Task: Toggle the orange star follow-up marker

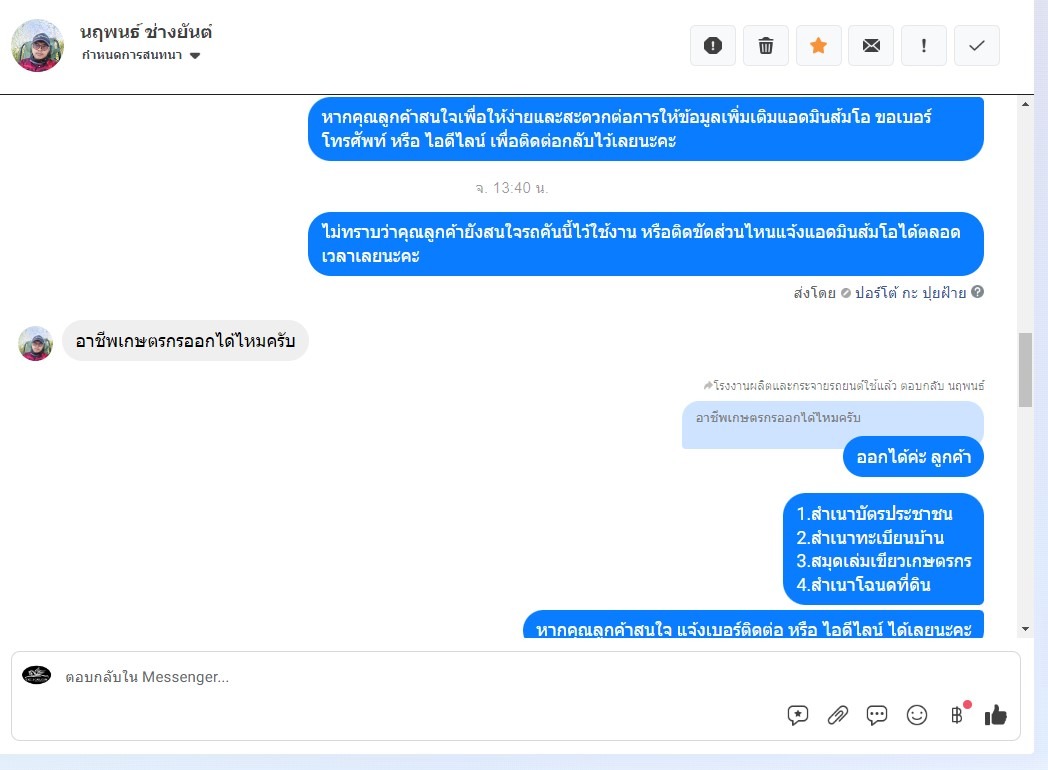Action: click(x=818, y=45)
